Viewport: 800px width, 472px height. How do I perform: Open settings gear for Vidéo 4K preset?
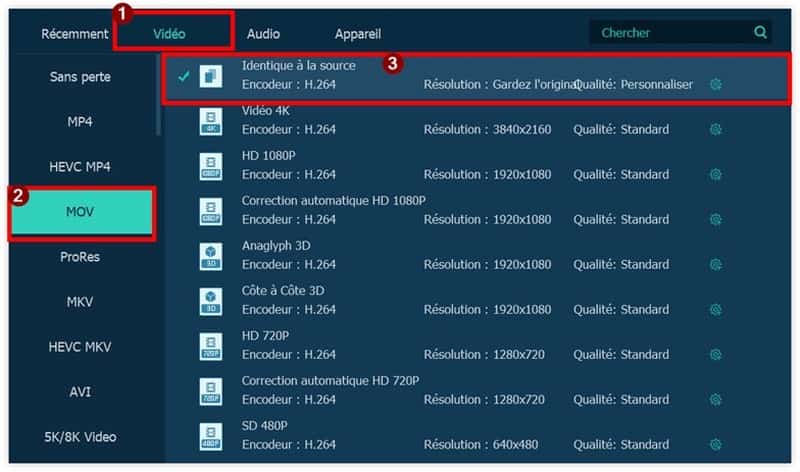(x=715, y=130)
